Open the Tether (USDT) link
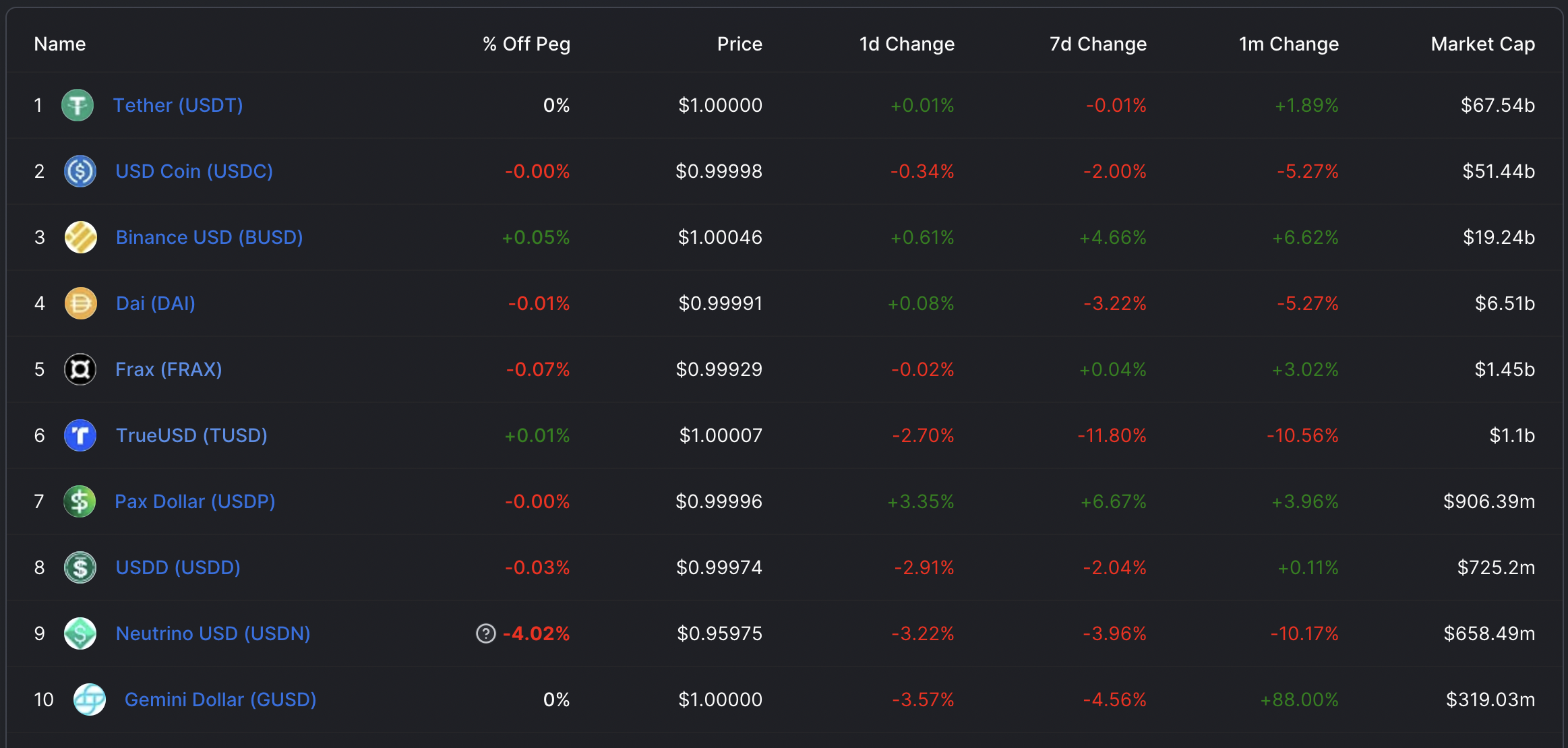Viewport: 1568px width, 748px height. (x=178, y=105)
